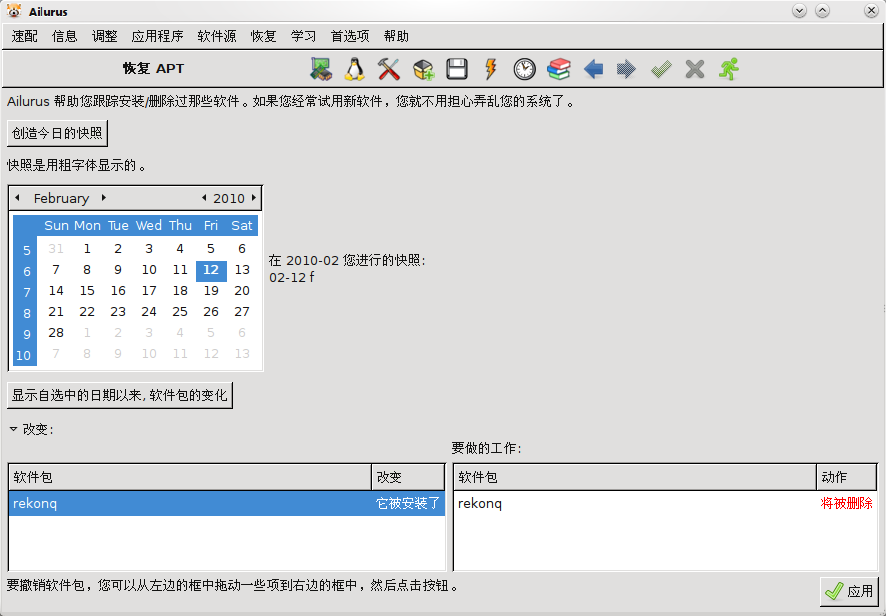Click the Linux penguin icon
This screenshot has width=886, height=616.
tap(355, 69)
